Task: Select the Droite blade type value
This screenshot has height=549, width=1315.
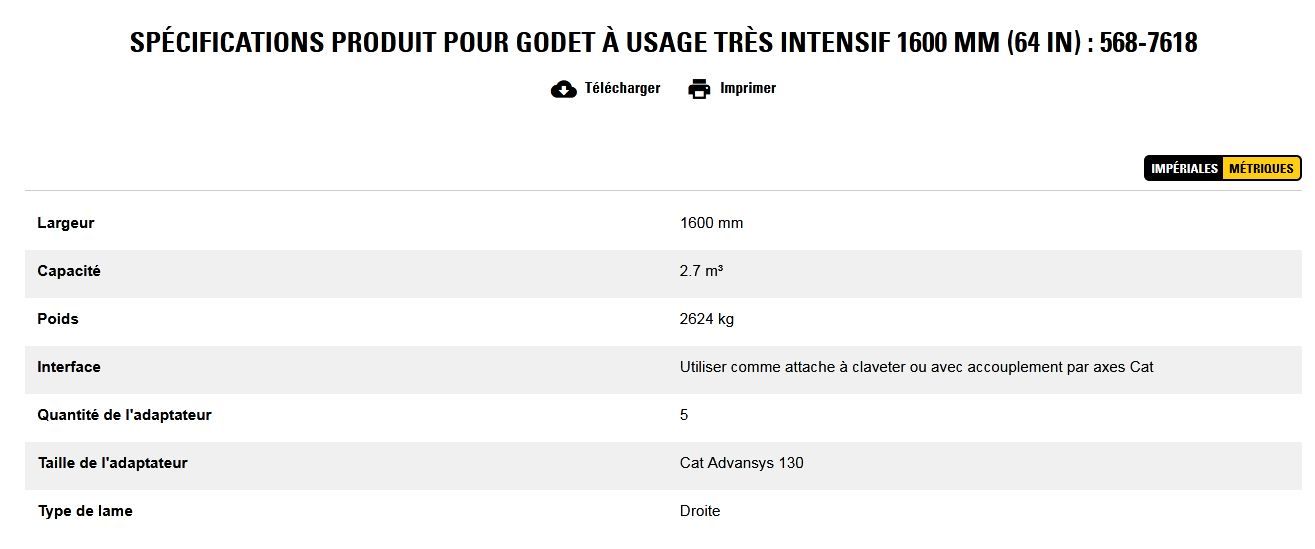Action: [699, 511]
